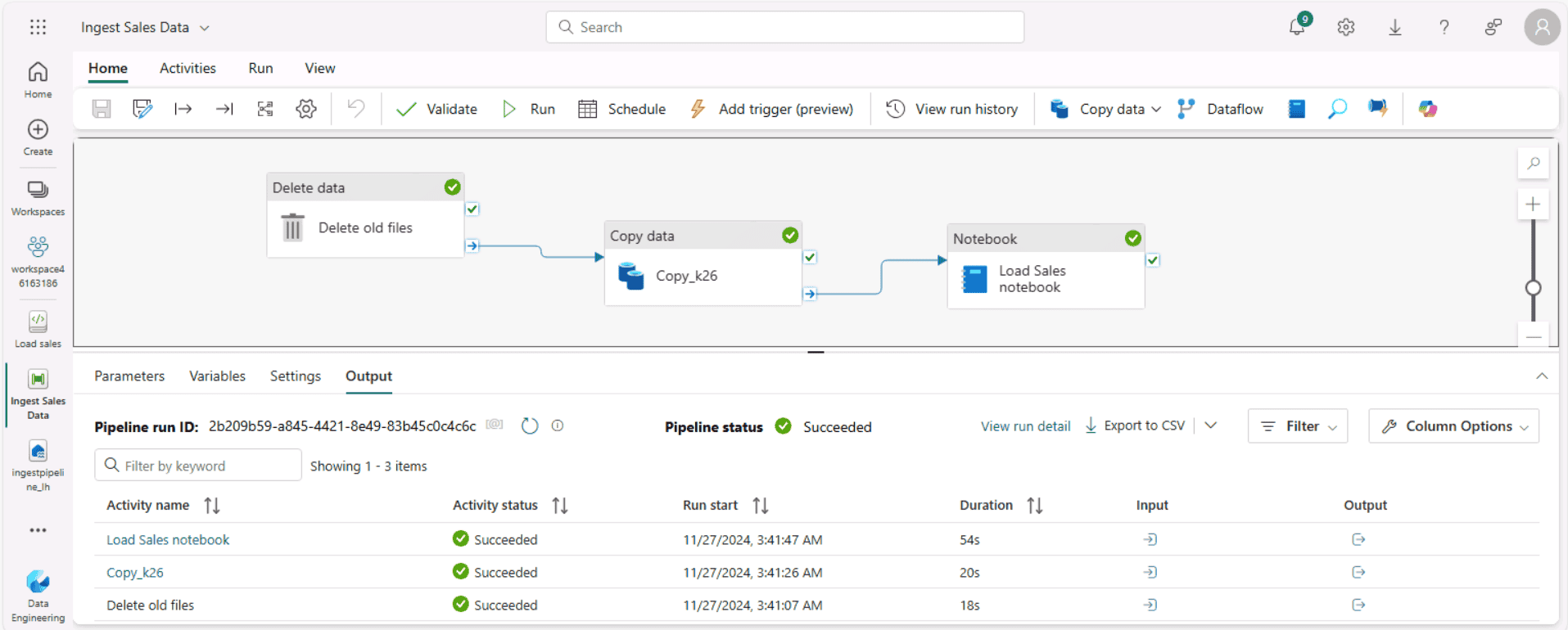Toggle checkbox beside Notebook activity
The width and height of the screenshot is (1568, 630).
pyautogui.click(x=1153, y=260)
